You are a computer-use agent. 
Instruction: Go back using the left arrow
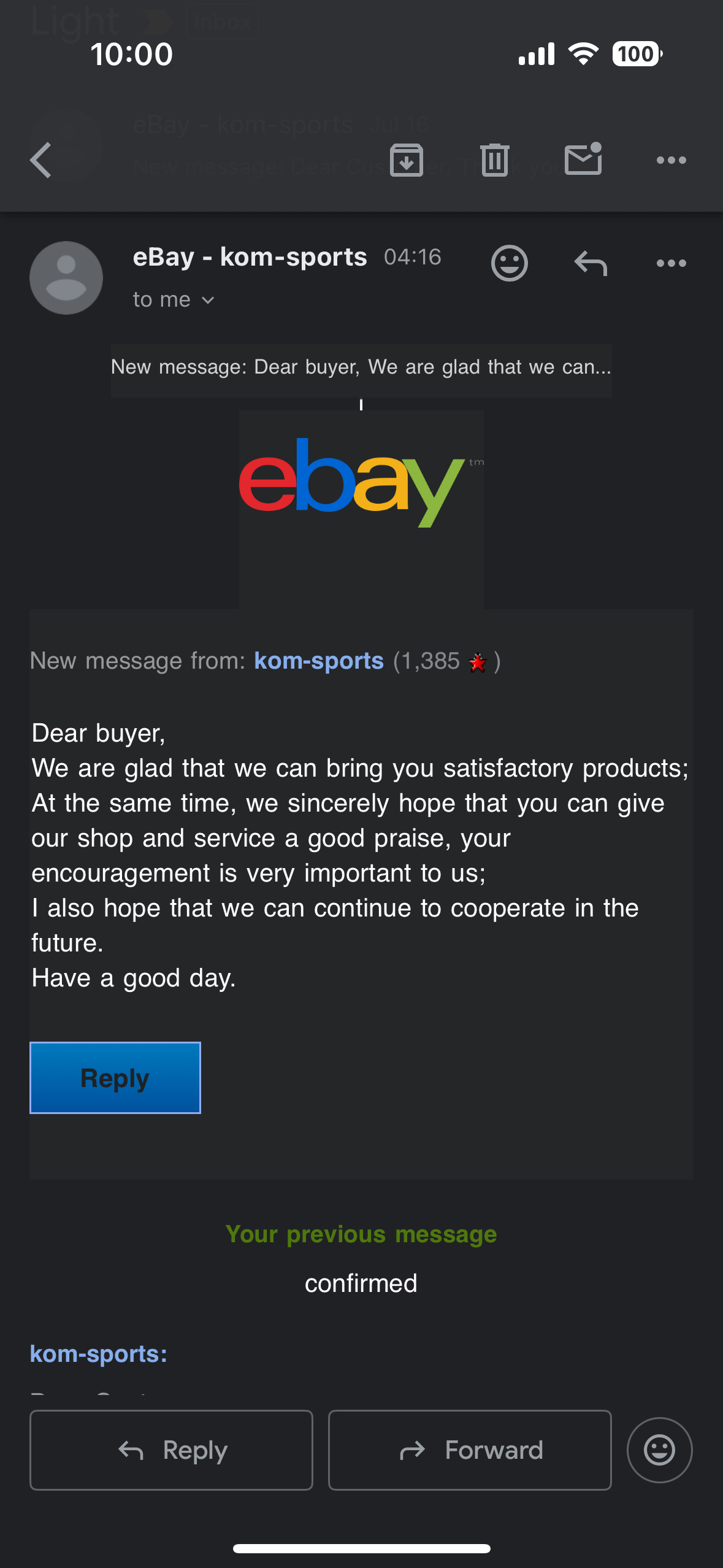[40, 160]
